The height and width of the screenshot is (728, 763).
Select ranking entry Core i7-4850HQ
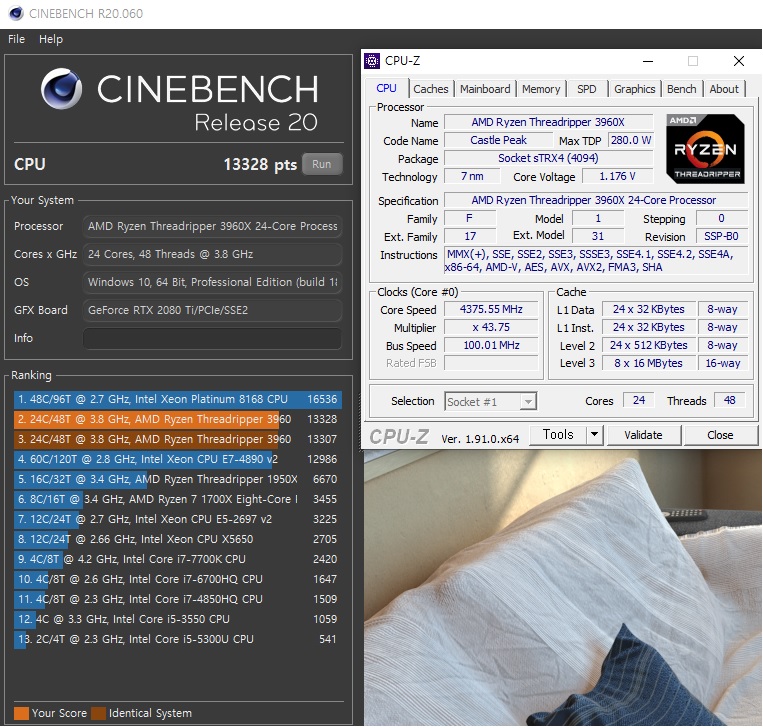178,599
